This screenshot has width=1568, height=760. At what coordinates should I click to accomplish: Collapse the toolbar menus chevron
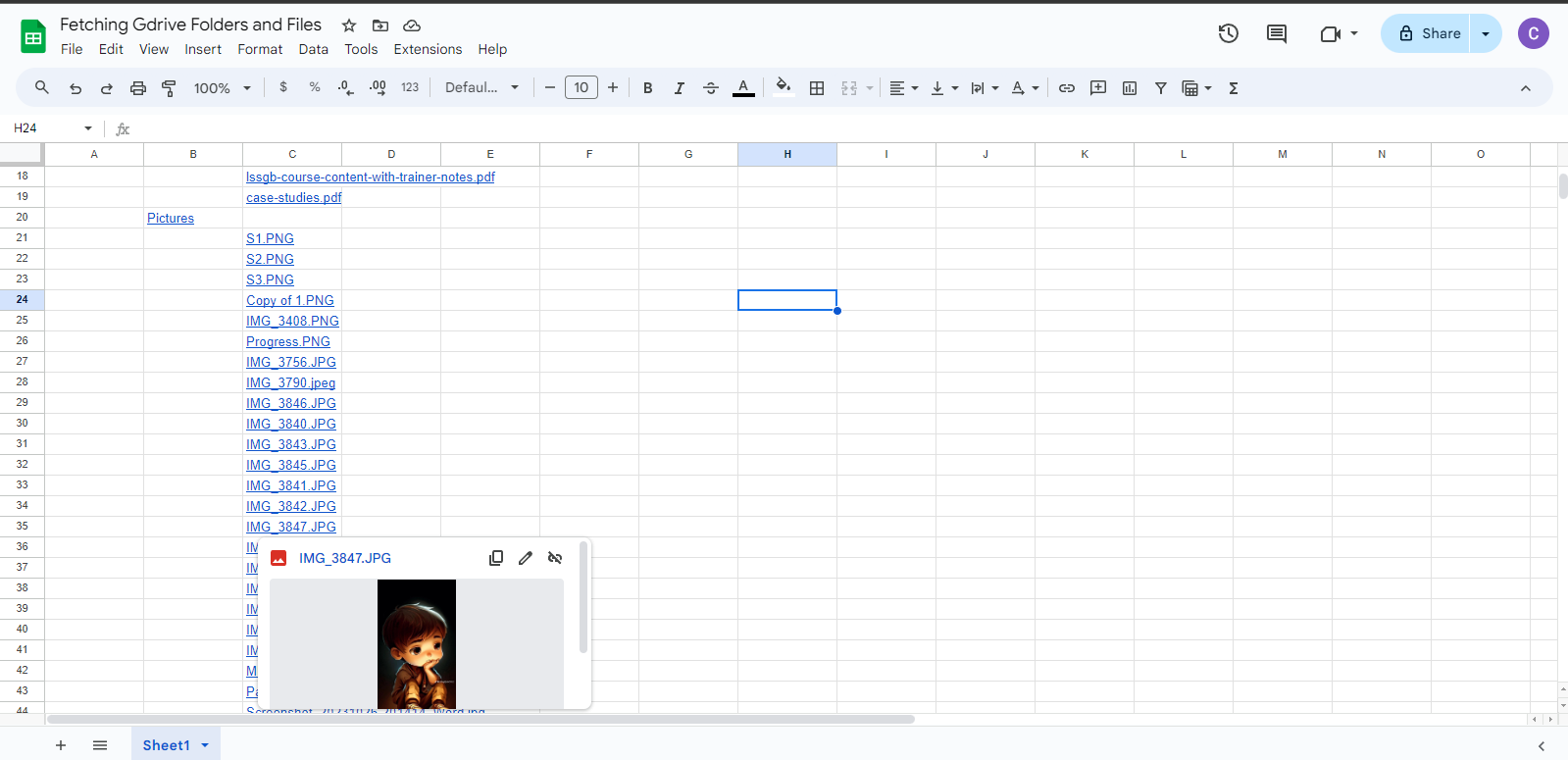point(1526,88)
